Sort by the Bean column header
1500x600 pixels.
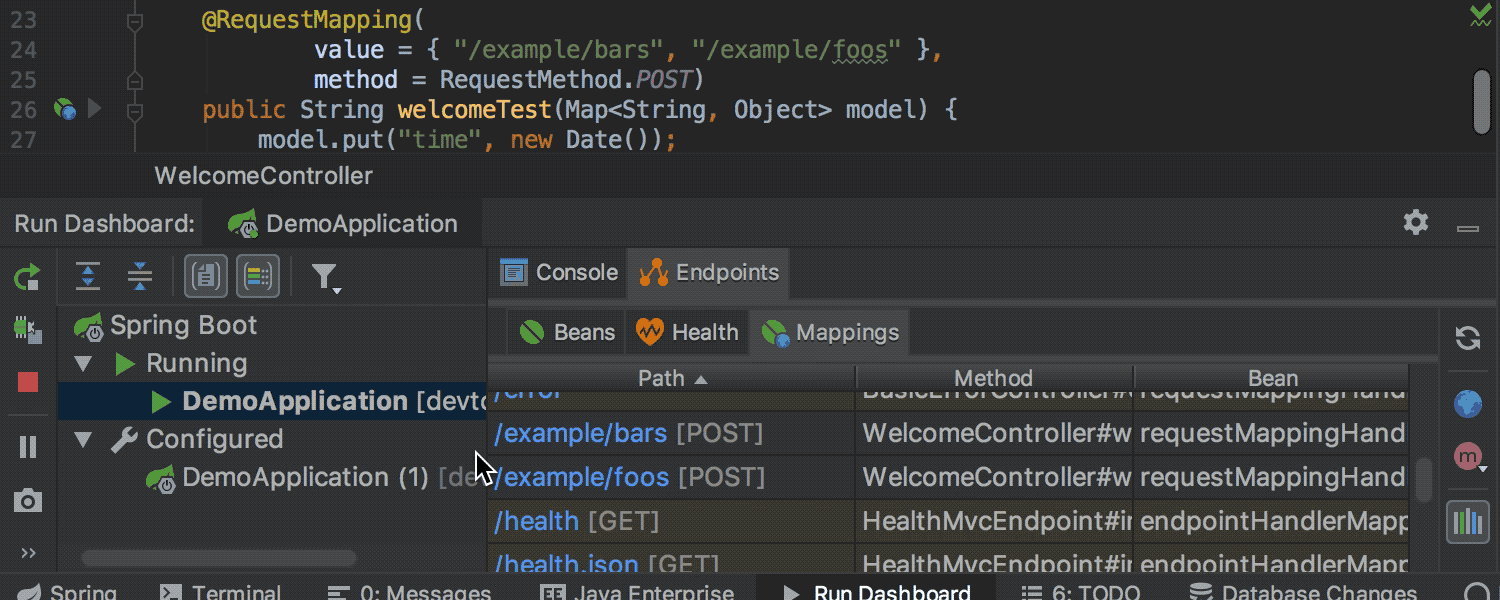pyautogui.click(x=1272, y=378)
